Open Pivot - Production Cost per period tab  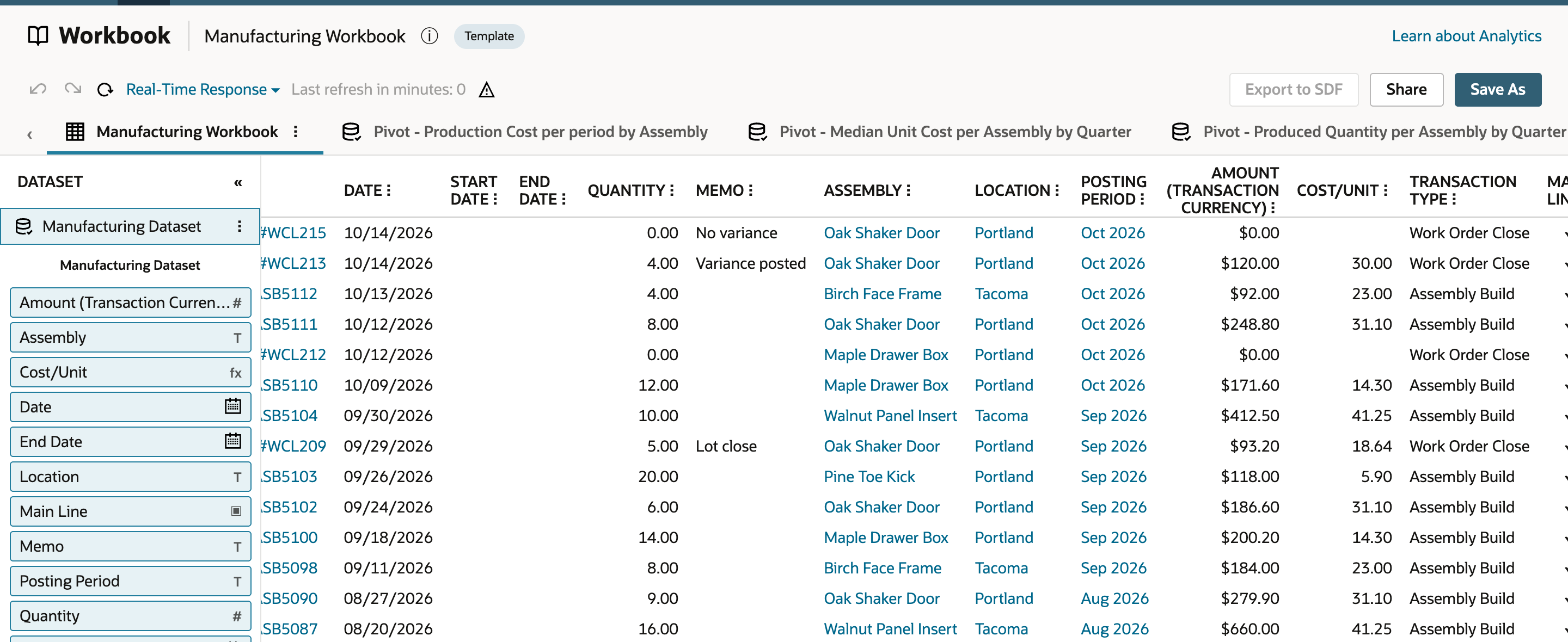click(x=525, y=132)
